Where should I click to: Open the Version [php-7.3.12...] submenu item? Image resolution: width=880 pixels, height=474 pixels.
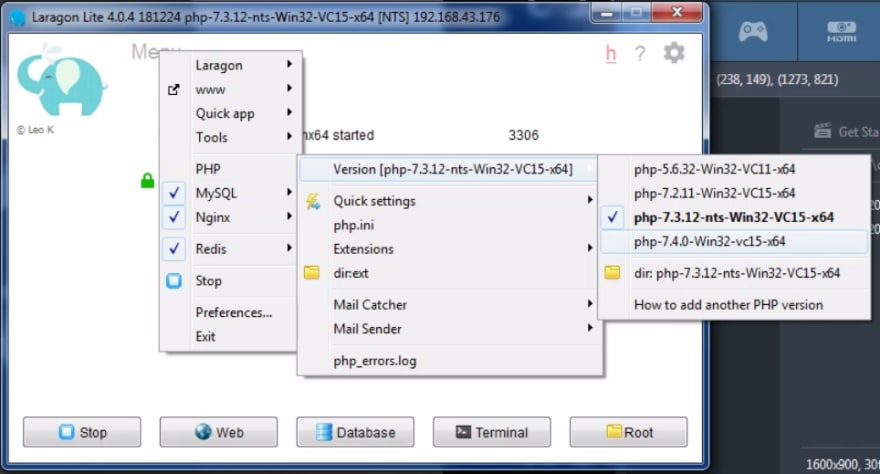(448, 169)
